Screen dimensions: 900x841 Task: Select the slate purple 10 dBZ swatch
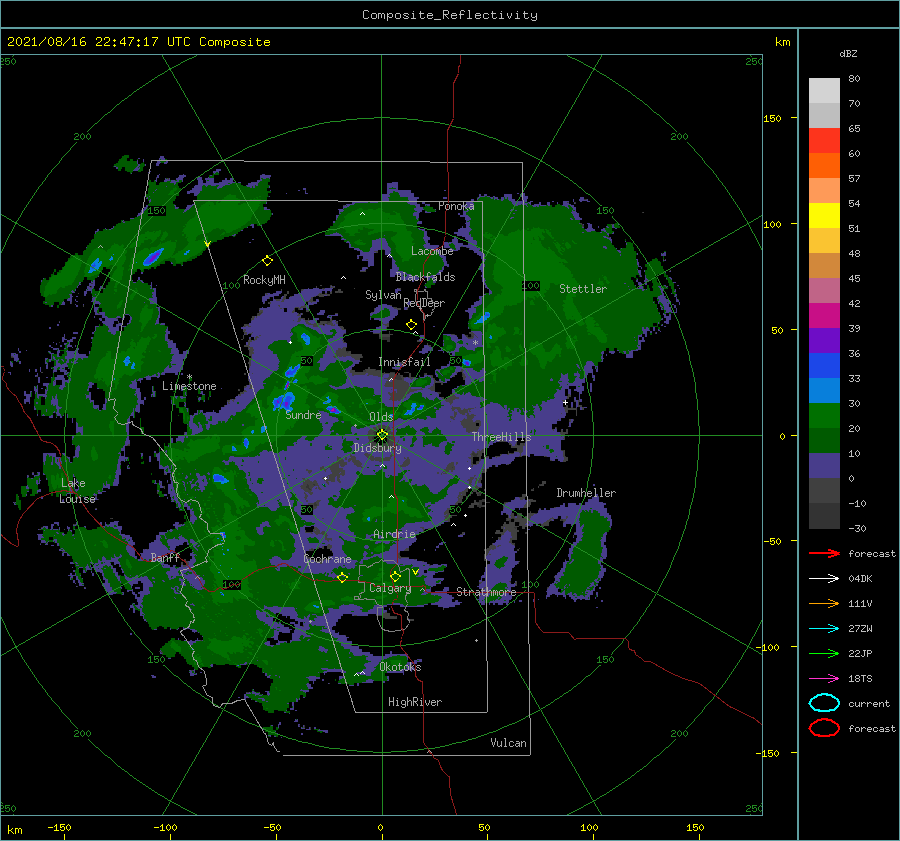[824, 465]
